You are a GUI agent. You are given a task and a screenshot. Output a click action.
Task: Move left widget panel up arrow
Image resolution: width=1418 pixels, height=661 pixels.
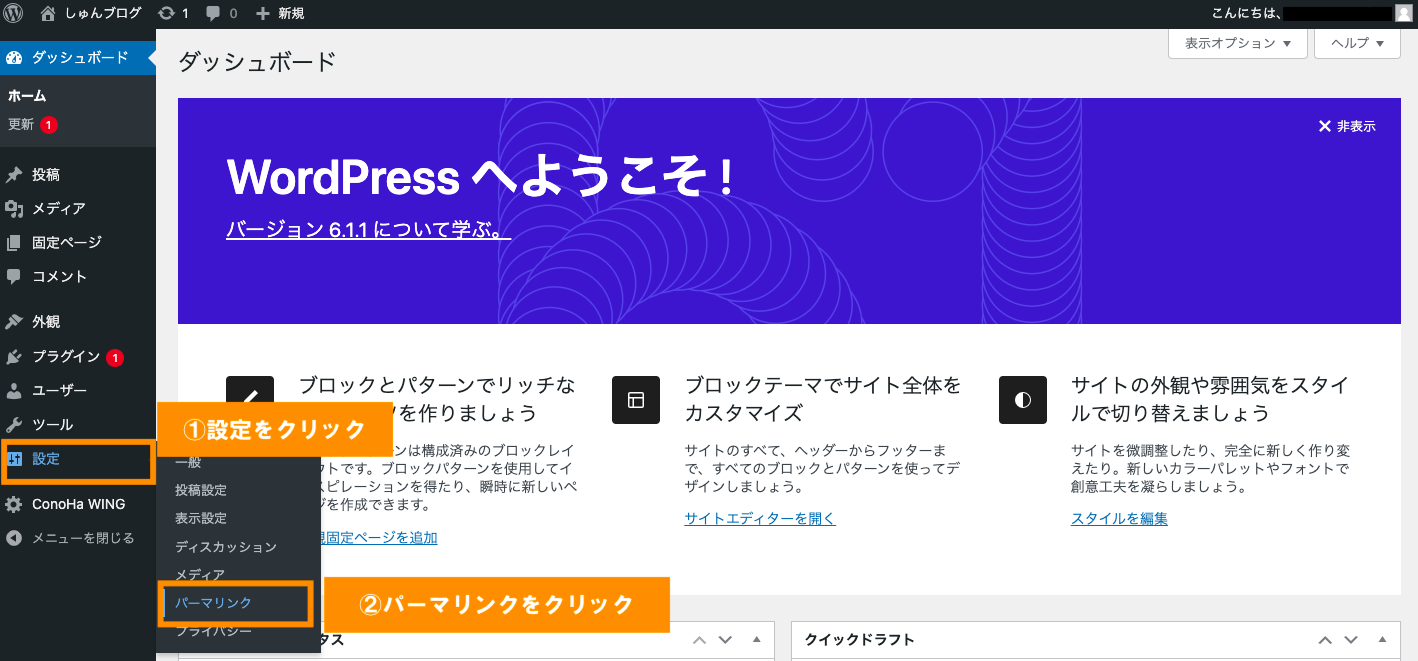699,640
